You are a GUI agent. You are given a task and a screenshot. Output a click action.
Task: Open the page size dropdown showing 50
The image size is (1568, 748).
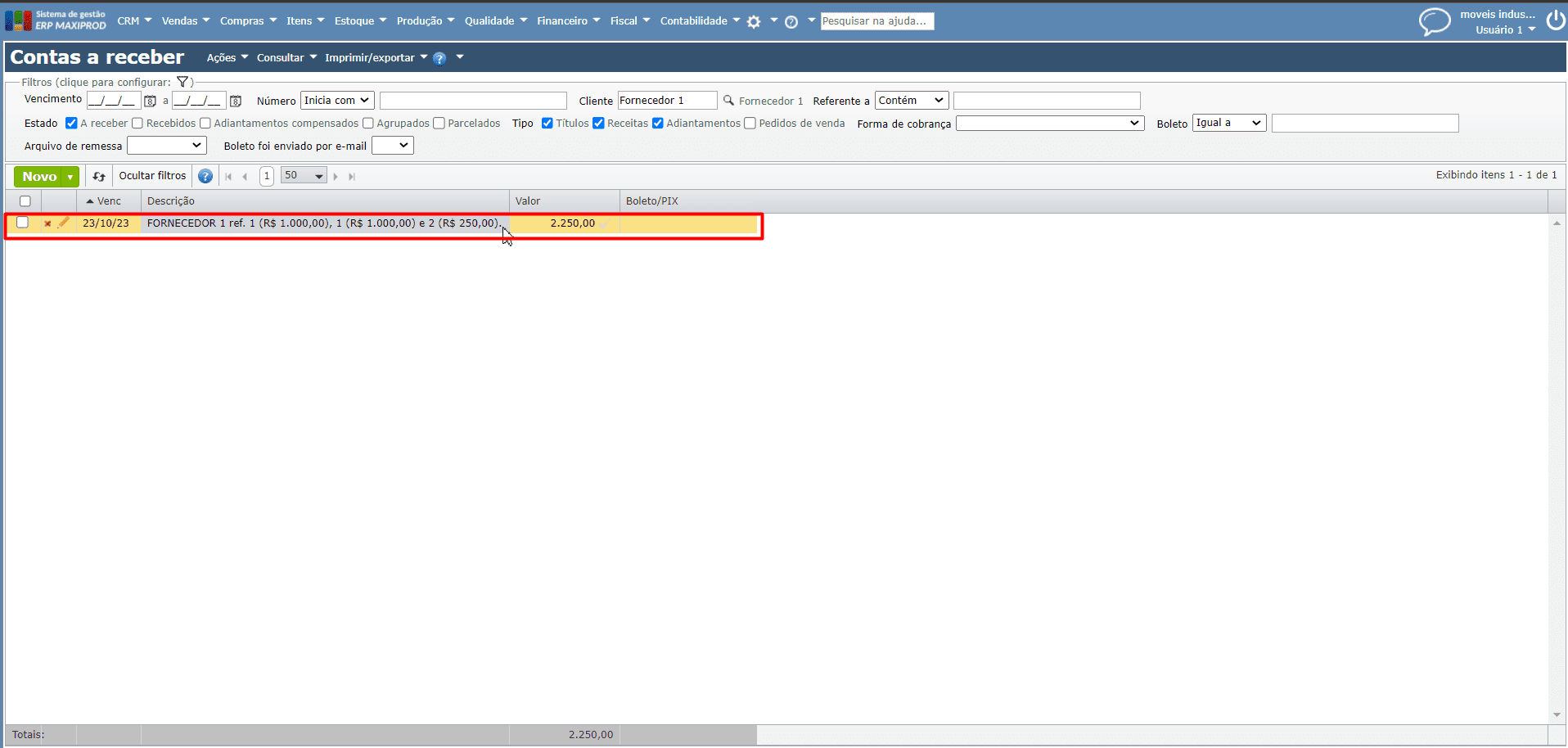(304, 175)
